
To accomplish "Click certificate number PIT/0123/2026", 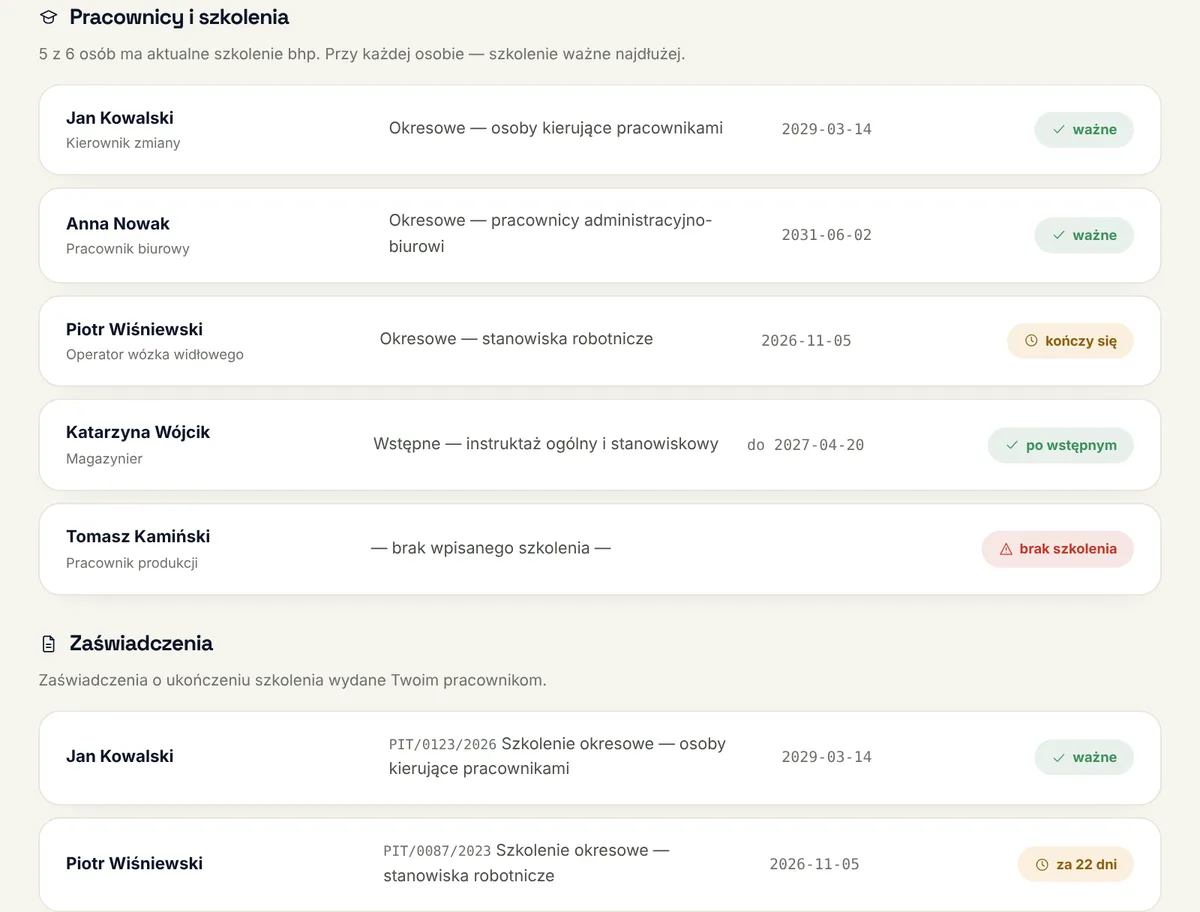I will 443,745.
